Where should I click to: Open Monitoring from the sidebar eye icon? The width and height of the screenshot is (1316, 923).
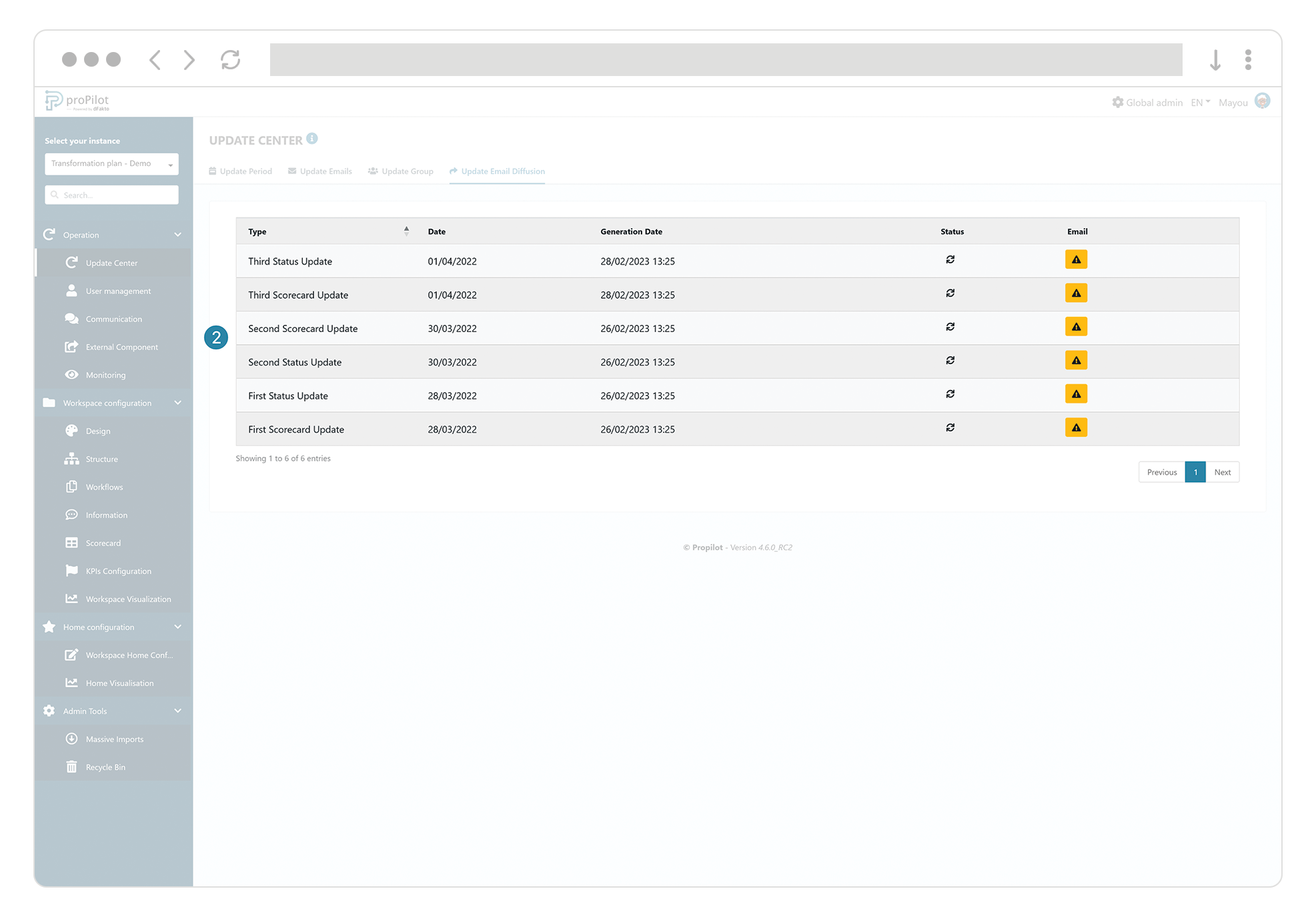coord(72,375)
